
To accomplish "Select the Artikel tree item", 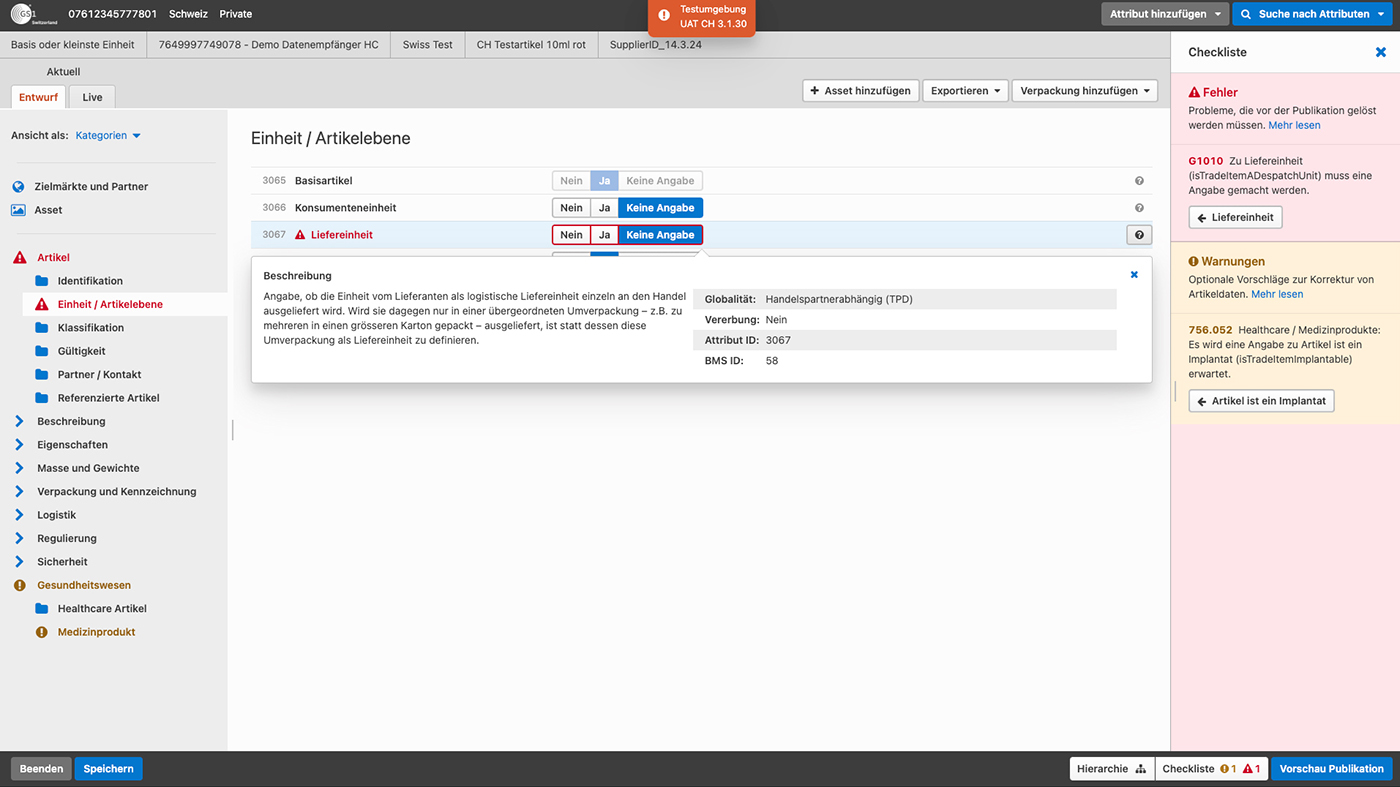I will click(x=53, y=257).
